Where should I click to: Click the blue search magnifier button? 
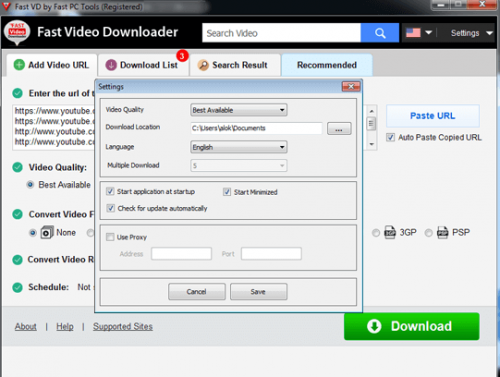[380, 33]
